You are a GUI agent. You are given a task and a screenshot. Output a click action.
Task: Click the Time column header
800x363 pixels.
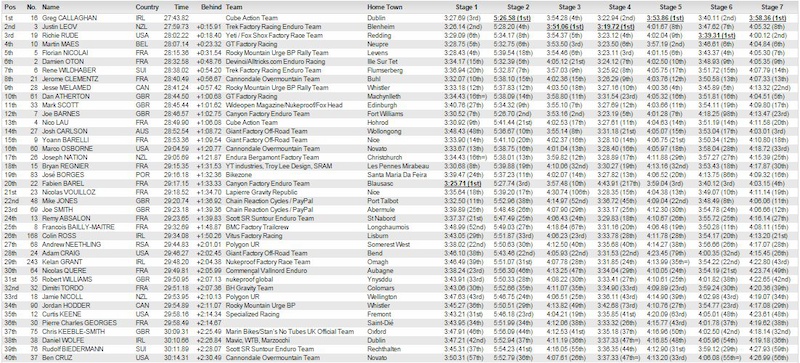182,7
